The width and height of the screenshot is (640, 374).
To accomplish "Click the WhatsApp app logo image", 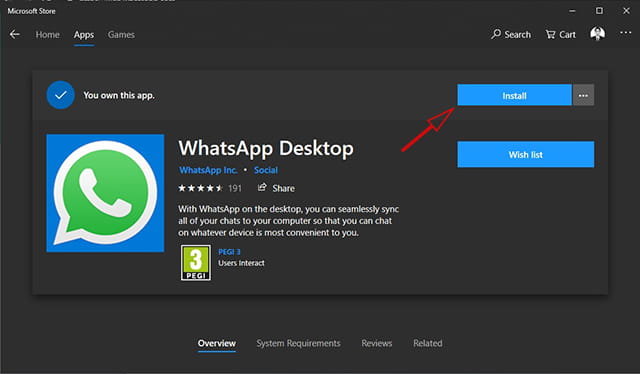I will [x=105, y=193].
